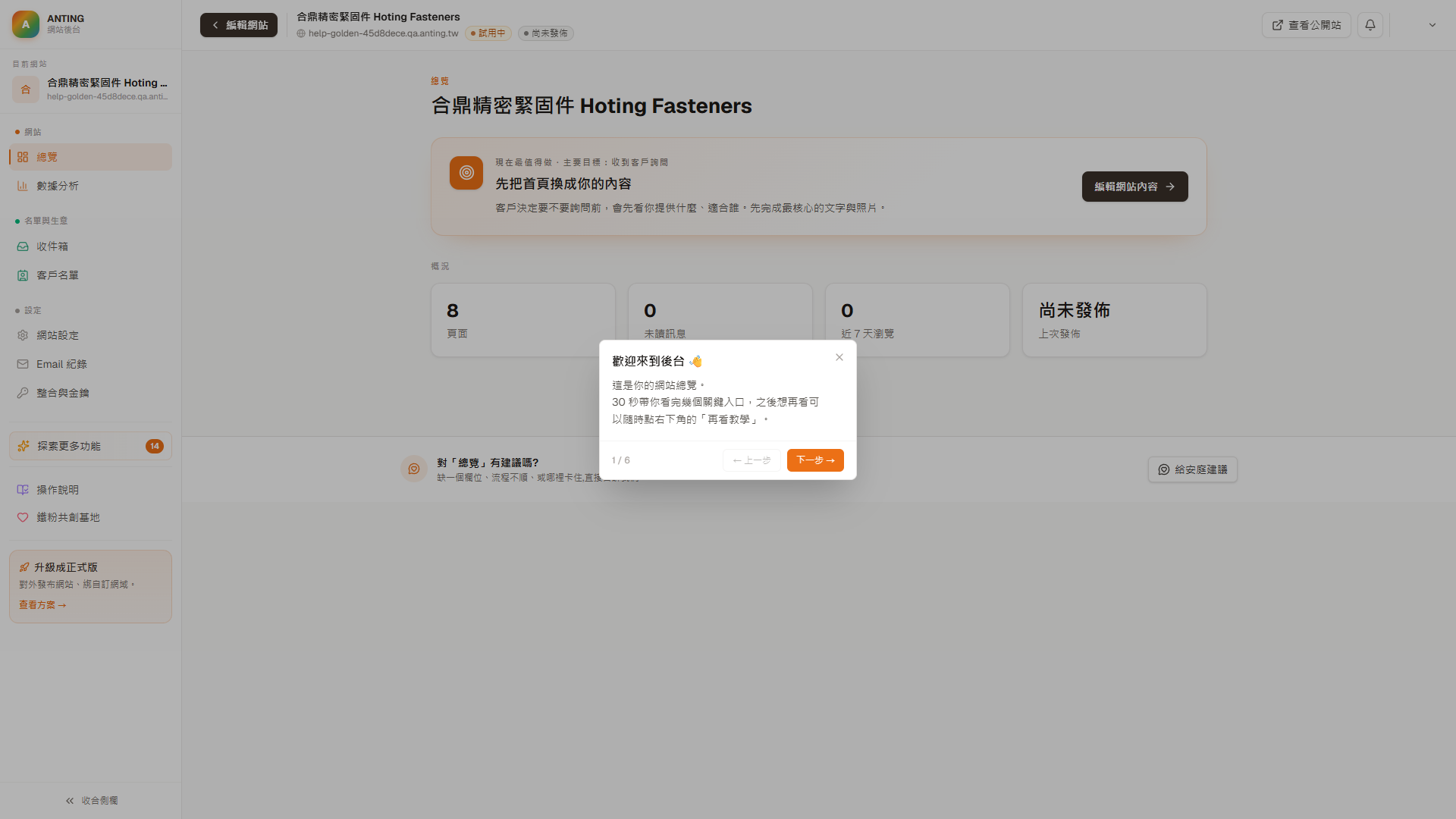The image size is (1456, 819).
Task: Click 給安庭建議 feedback button
Action: tap(1192, 469)
